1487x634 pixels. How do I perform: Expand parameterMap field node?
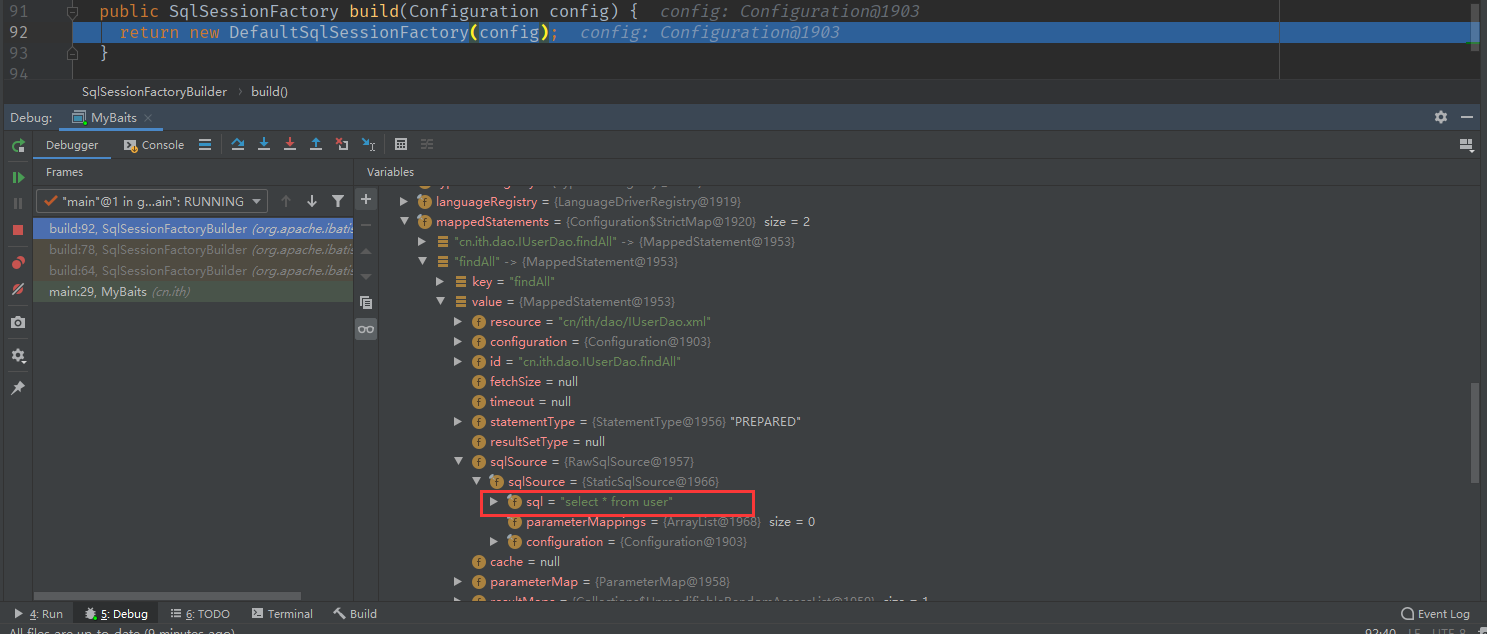click(x=458, y=582)
